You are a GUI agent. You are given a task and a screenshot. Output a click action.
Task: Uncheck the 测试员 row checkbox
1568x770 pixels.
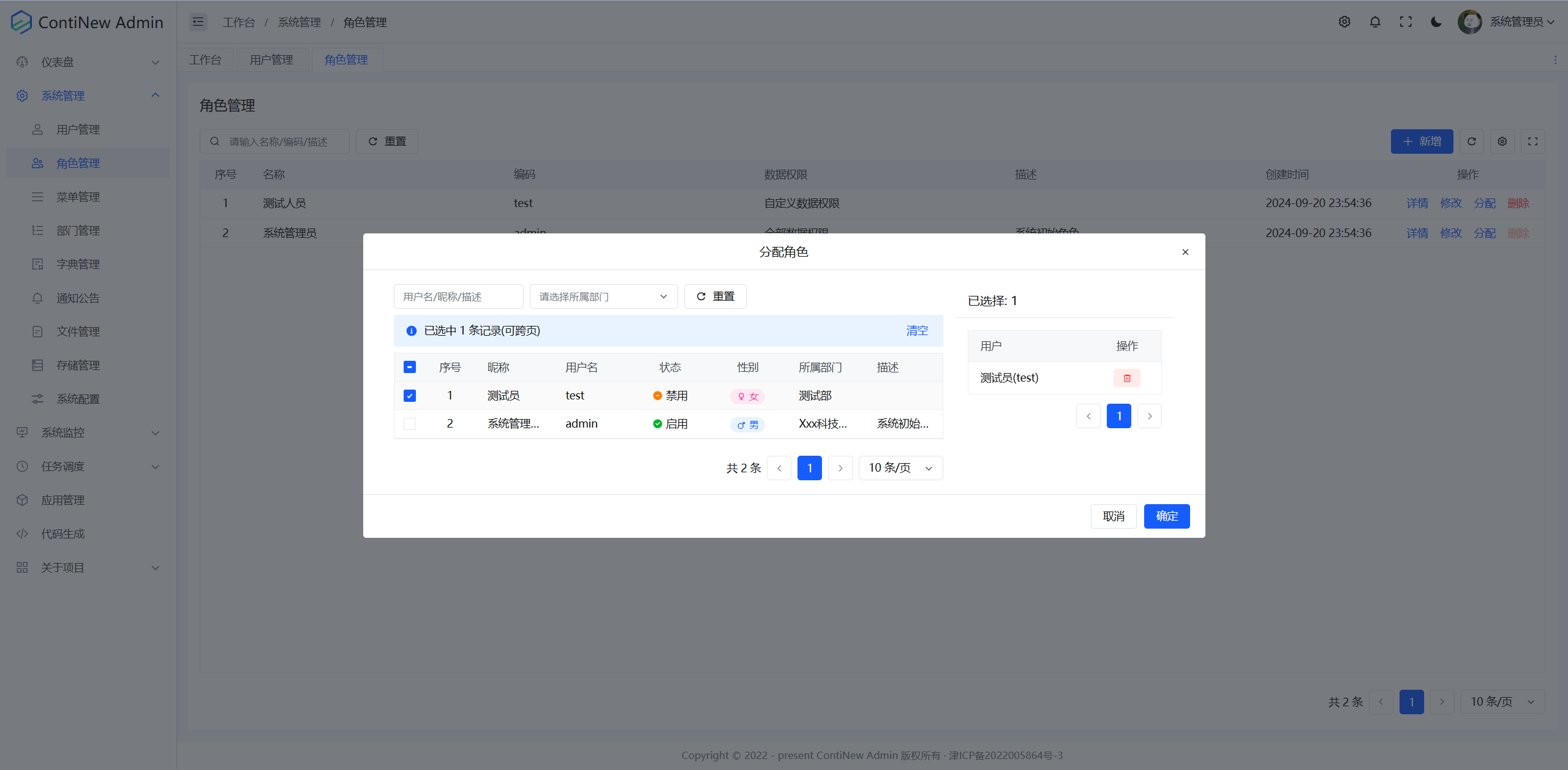click(410, 396)
